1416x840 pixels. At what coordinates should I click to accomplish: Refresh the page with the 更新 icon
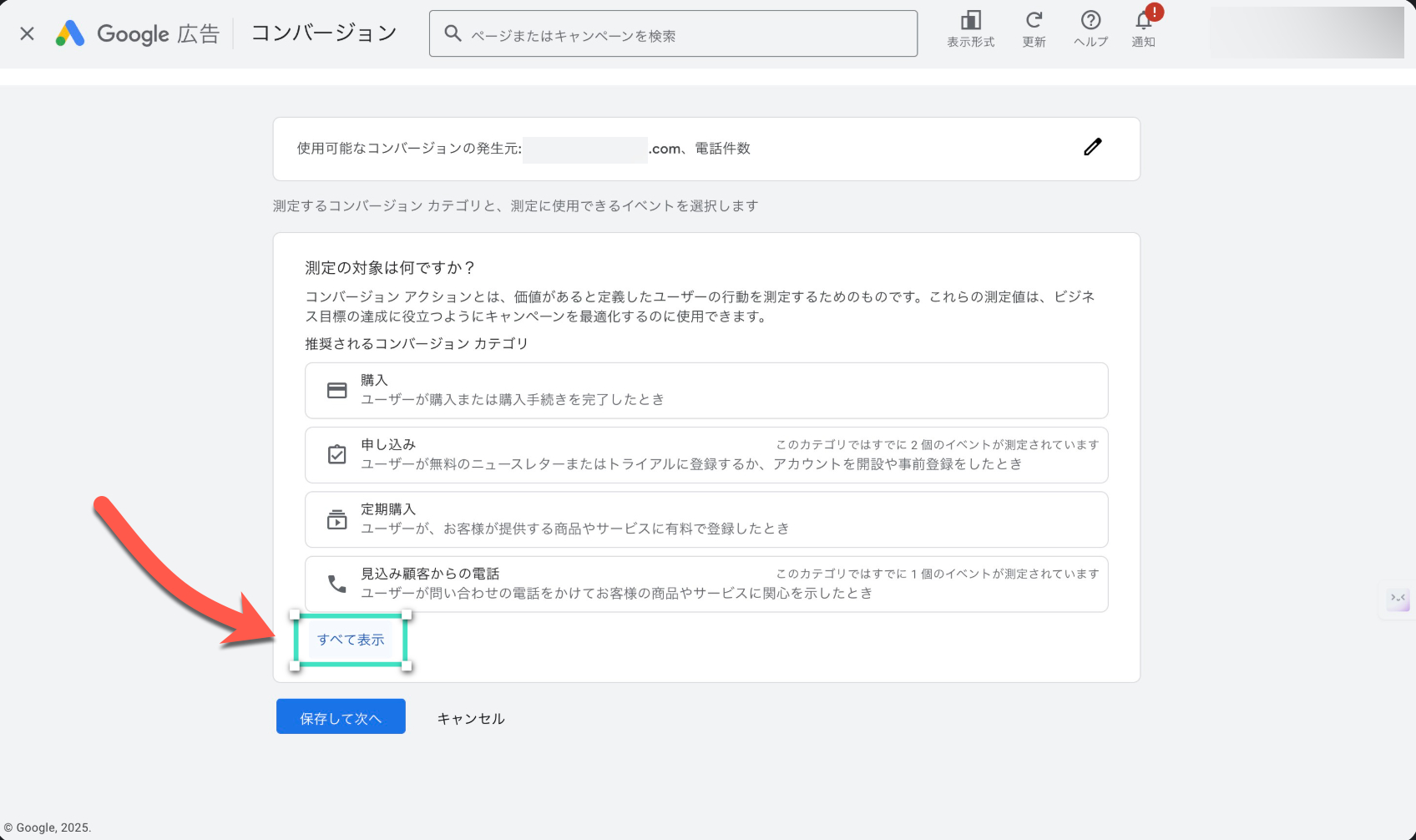1034,27
